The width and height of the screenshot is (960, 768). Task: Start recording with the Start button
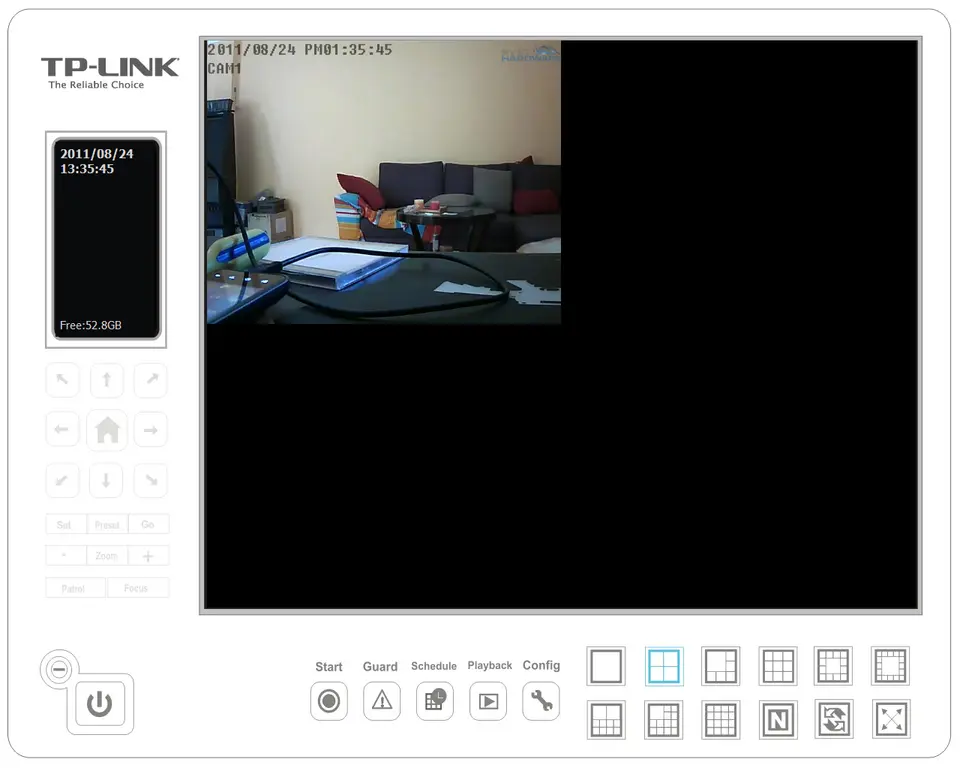pos(329,701)
